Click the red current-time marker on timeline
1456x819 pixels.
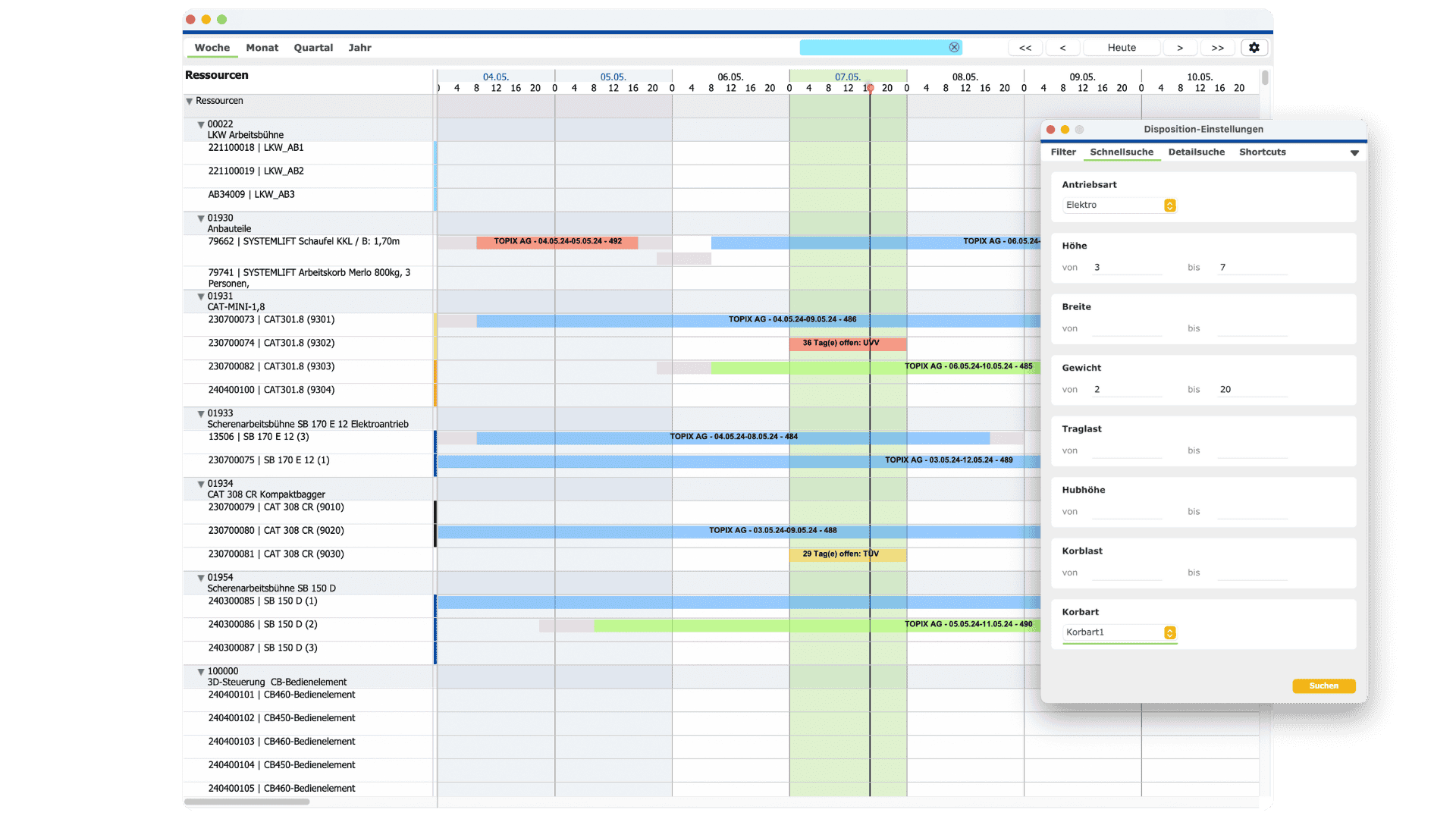[871, 88]
